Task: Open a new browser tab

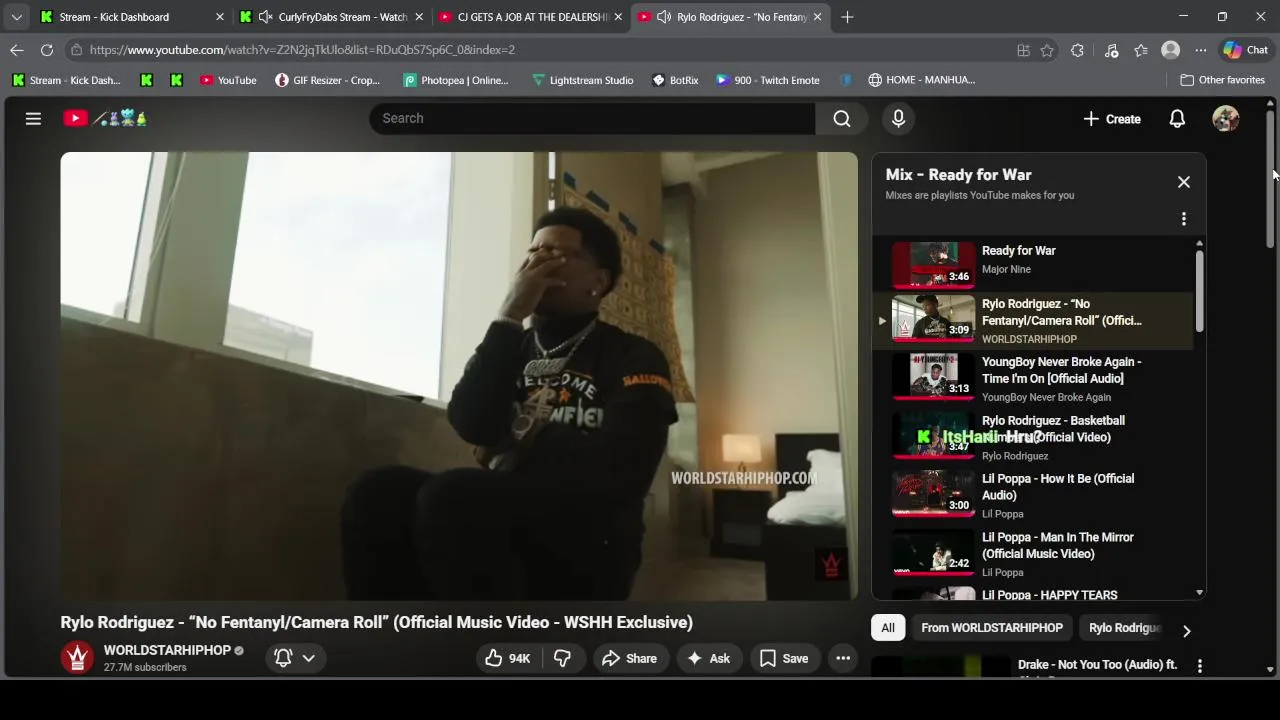Action: (x=847, y=17)
